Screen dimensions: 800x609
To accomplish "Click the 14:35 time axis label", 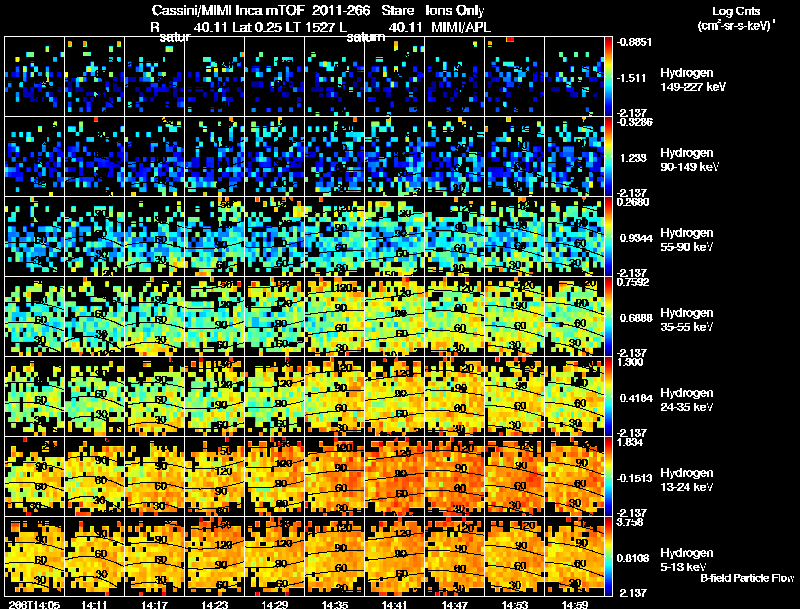I will [x=335, y=604].
